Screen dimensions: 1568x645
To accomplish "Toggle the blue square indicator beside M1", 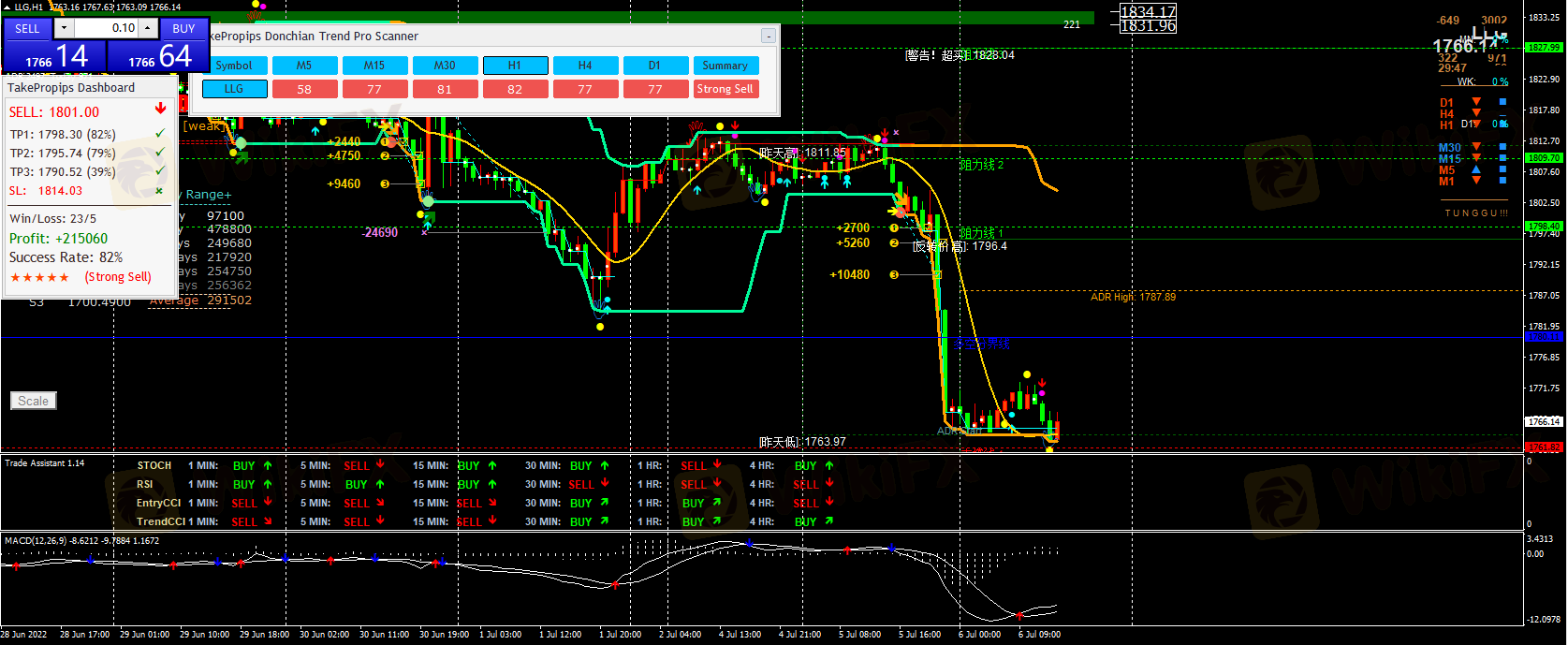I will click(1502, 181).
